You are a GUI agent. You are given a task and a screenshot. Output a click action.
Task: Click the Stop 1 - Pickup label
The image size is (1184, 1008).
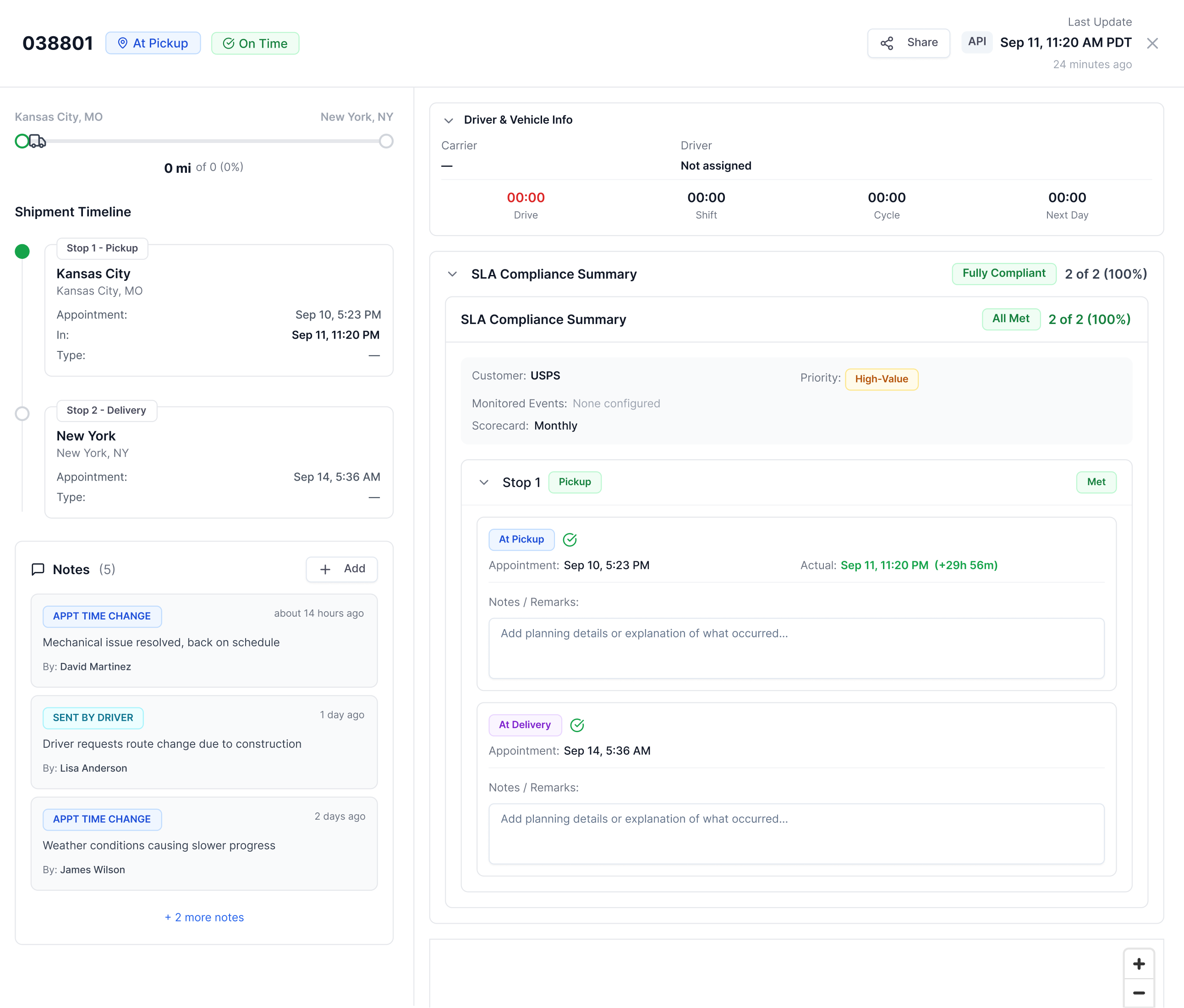(x=102, y=249)
